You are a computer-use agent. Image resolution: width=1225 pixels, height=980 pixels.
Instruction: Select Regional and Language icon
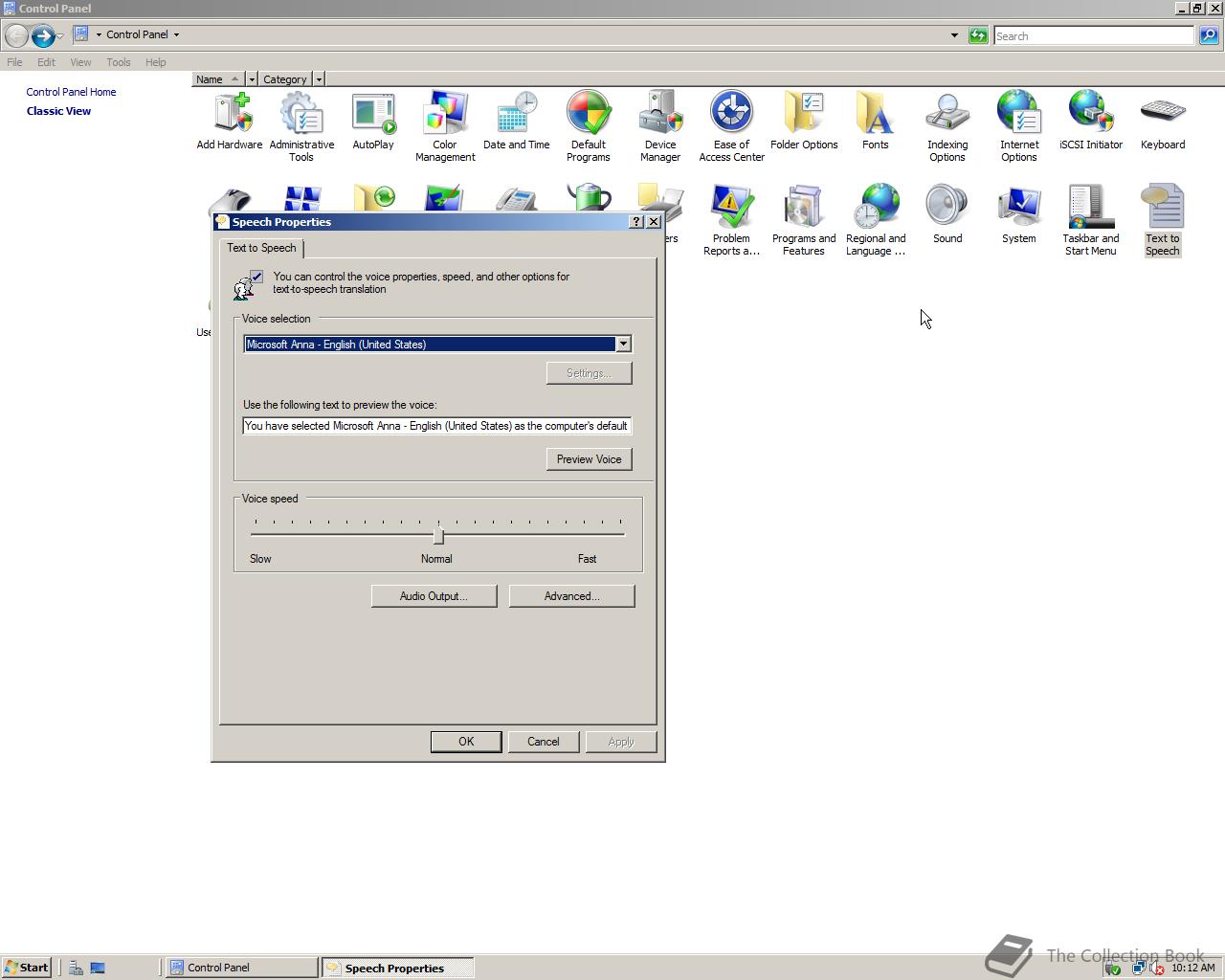pyautogui.click(x=876, y=220)
